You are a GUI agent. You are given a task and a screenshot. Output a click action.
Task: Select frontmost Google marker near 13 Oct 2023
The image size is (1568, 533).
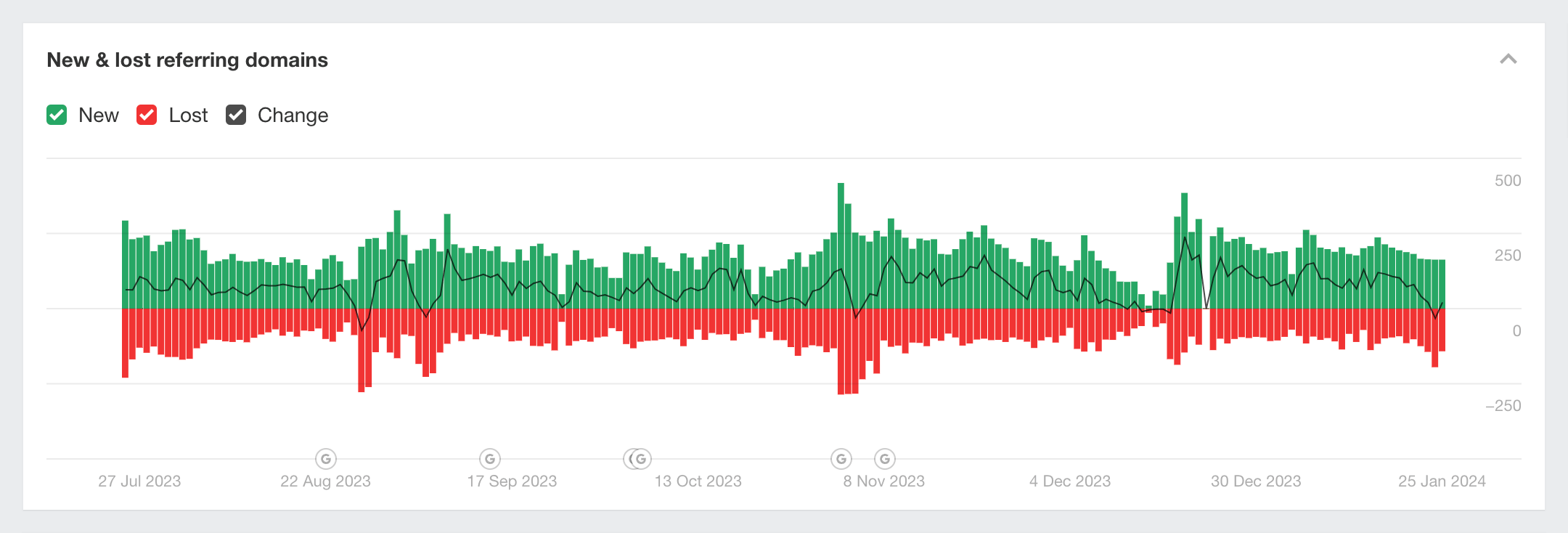point(641,459)
